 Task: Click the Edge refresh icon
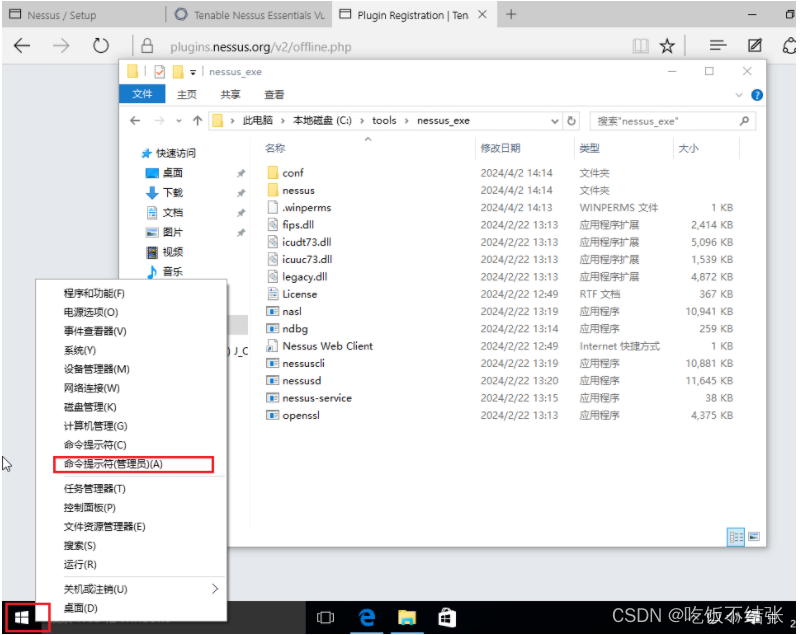[101, 46]
